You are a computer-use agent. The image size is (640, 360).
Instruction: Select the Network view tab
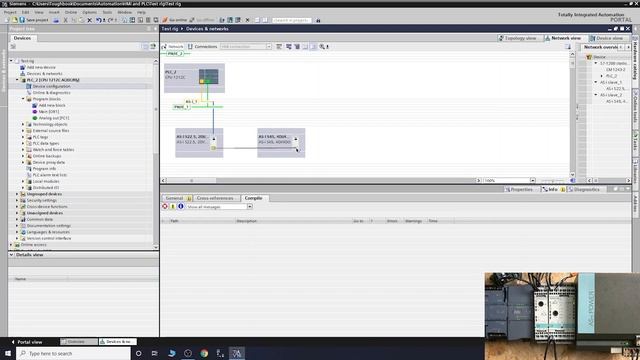pos(565,38)
